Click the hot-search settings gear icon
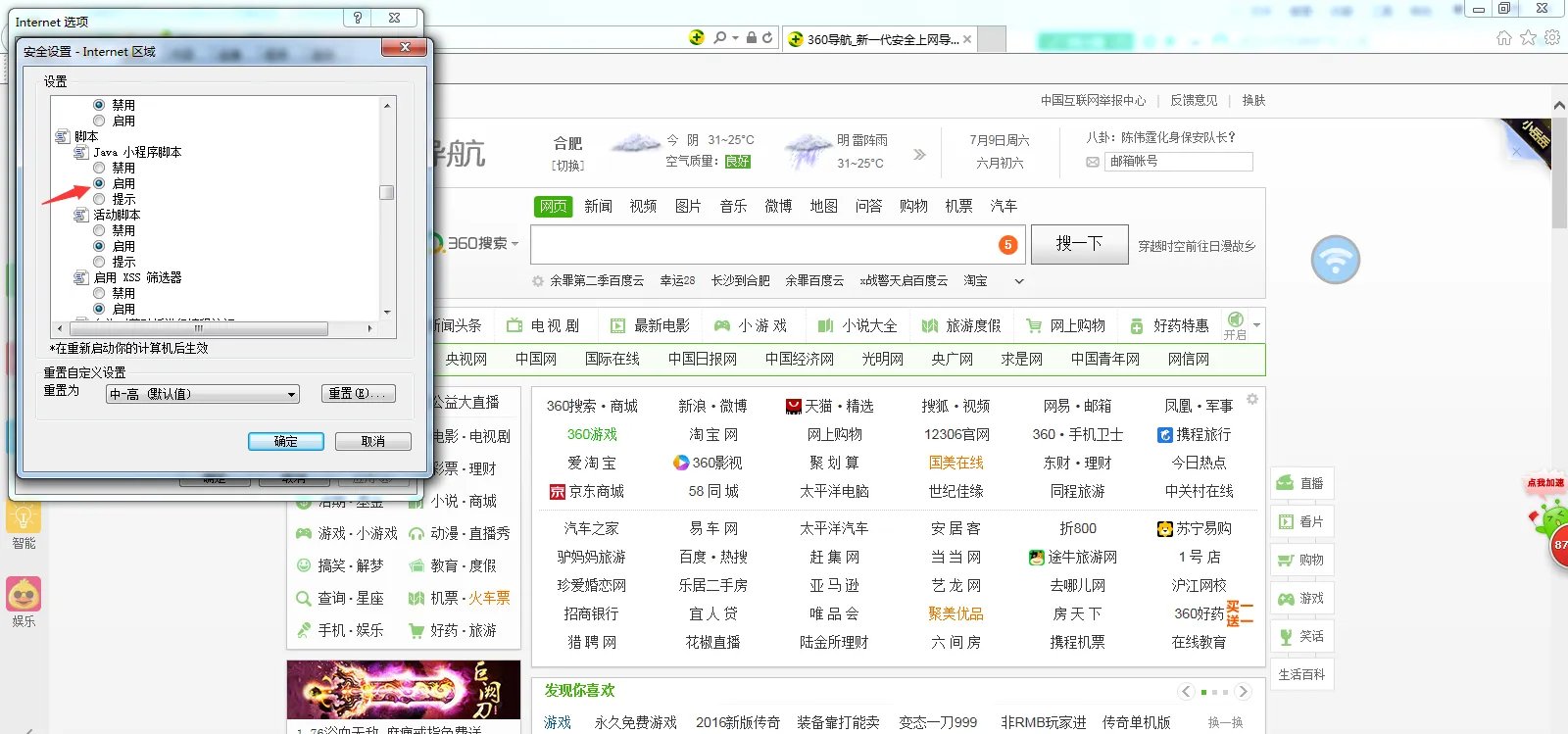 click(x=538, y=281)
